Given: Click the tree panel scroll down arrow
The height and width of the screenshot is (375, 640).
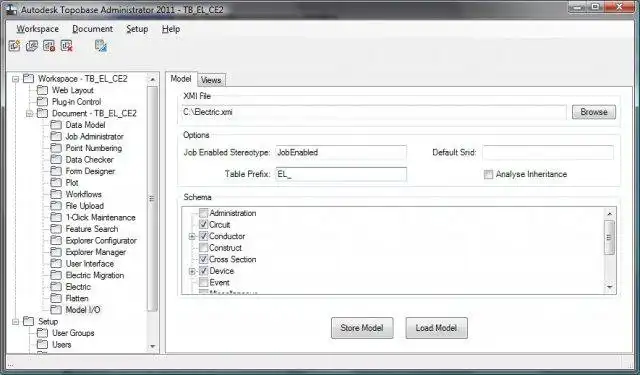Looking at the screenshot, I should coord(153,346).
